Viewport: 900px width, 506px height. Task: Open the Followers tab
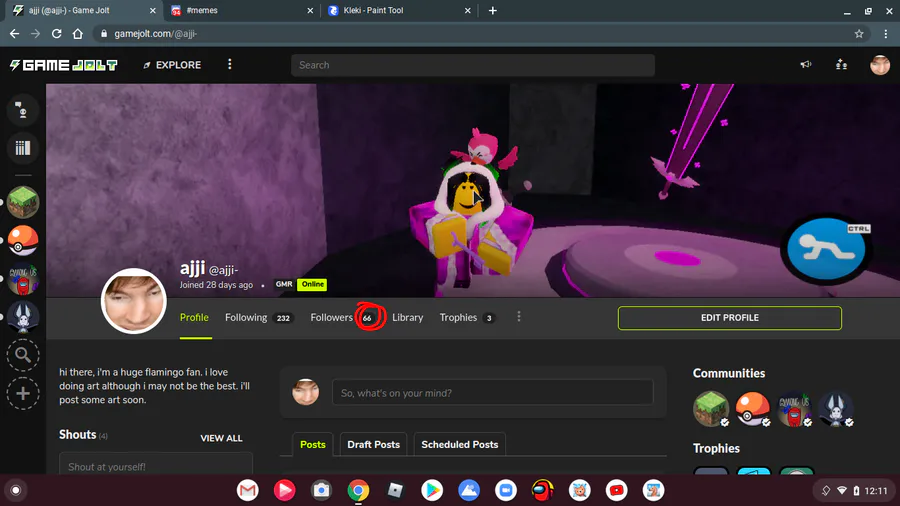tap(343, 317)
